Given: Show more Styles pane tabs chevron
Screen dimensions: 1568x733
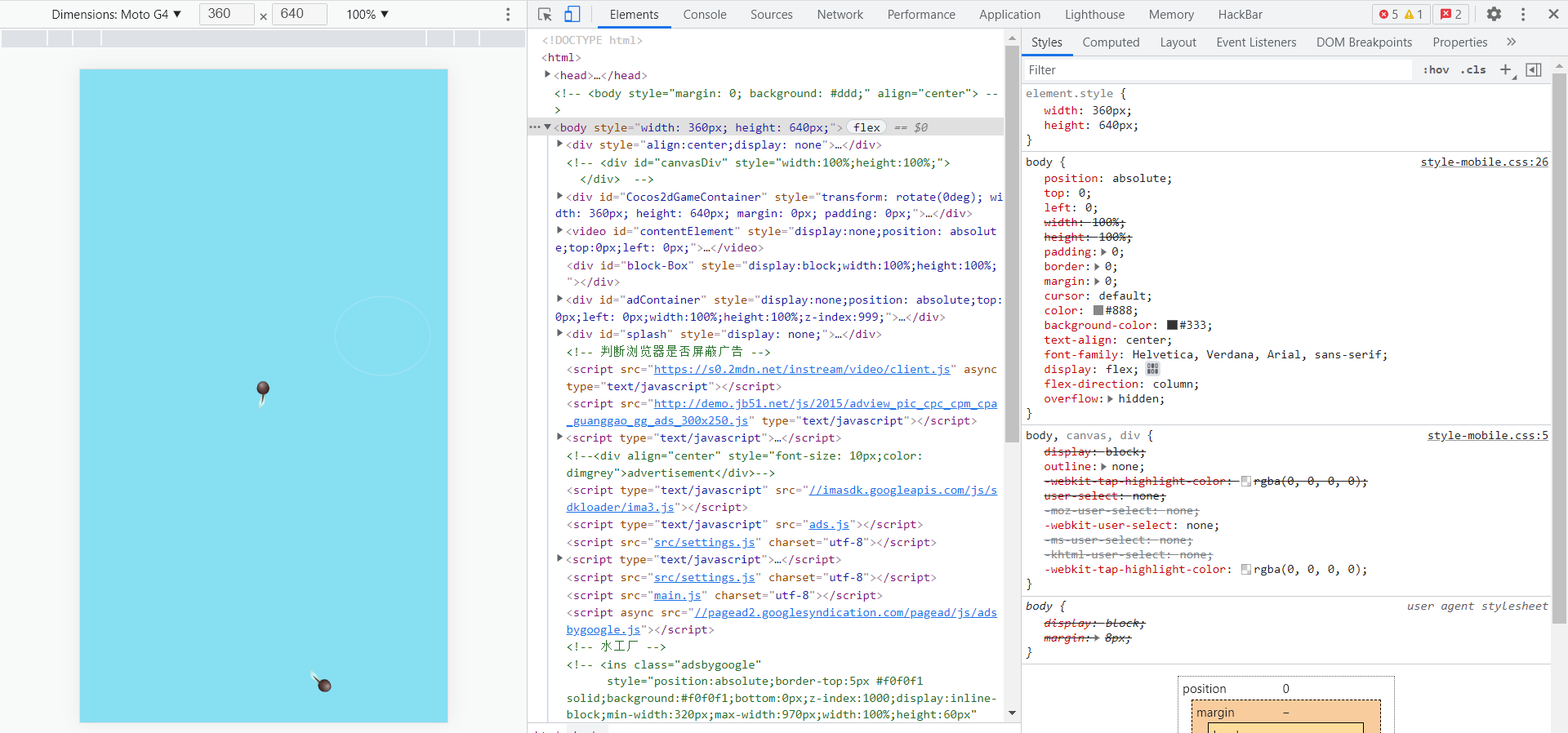Looking at the screenshot, I should pyautogui.click(x=1512, y=42).
